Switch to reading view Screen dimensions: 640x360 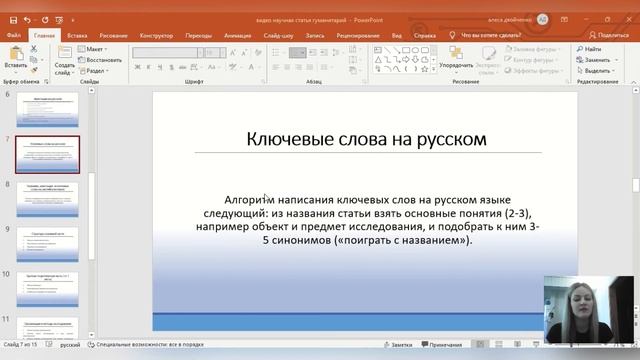[518, 344]
